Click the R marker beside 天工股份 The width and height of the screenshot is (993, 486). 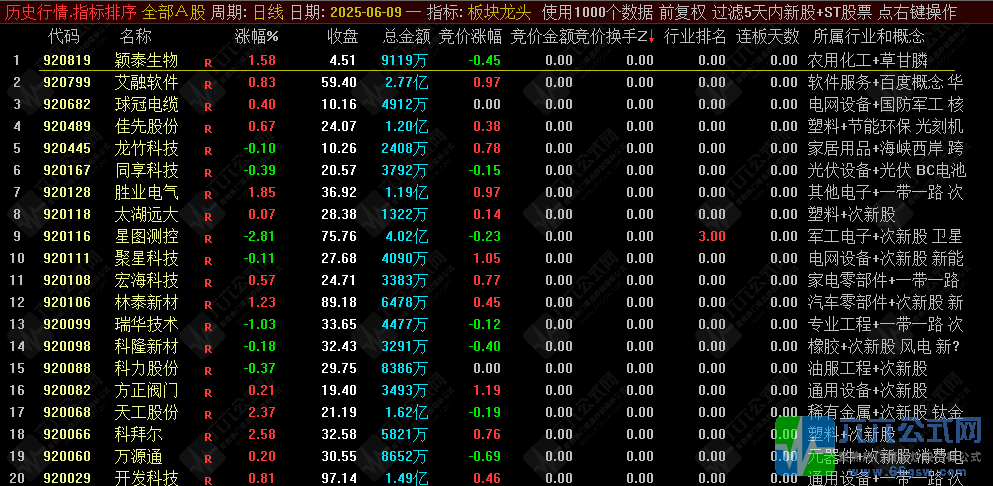pyautogui.click(x=208, y=416)
